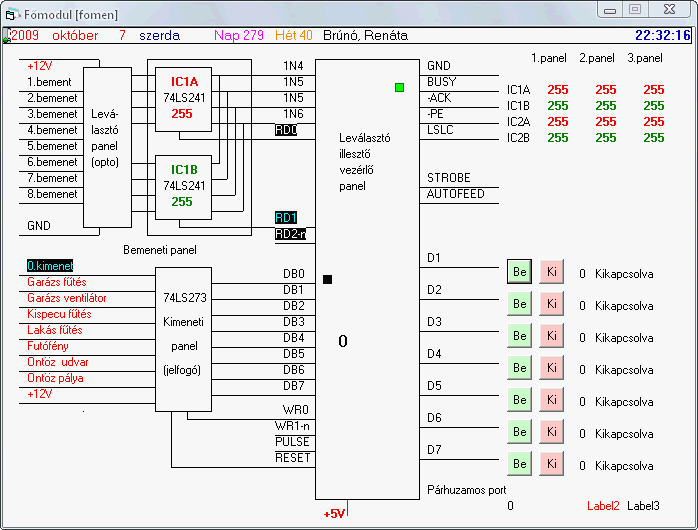
Task: Click the 1.panel column header
Action: click(549, 58)
